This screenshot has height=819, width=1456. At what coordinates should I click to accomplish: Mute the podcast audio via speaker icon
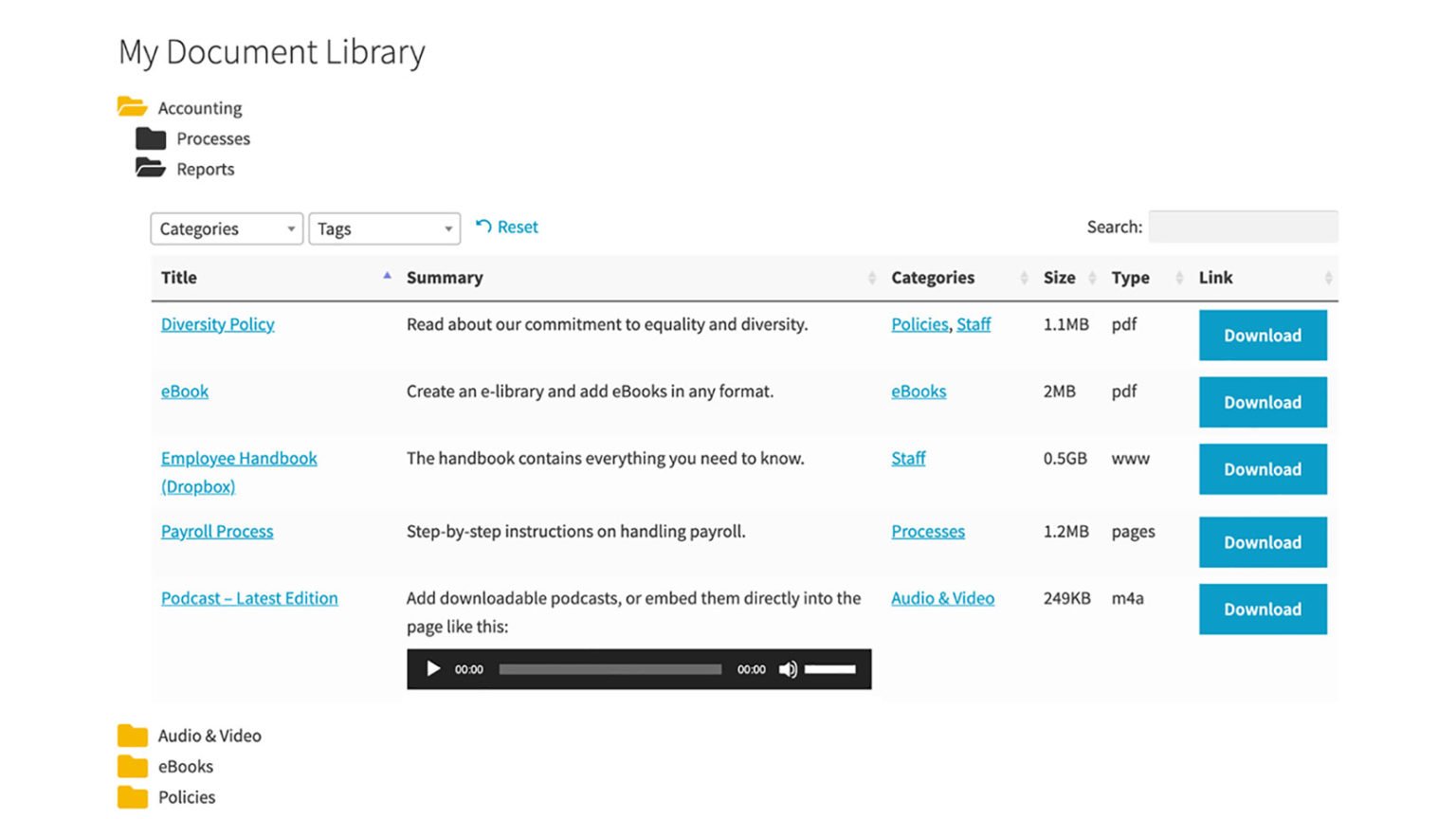[788, 668]
